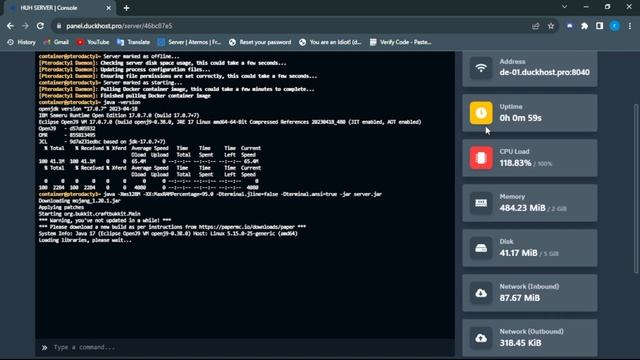Open the YouTube bookmark
The width and height of the screenshot is (640, 360).
coord(93,42)
